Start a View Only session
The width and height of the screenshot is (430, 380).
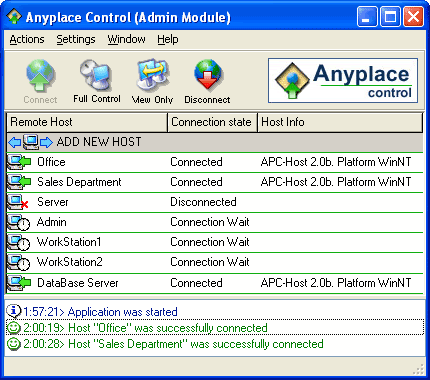(153, 81)
